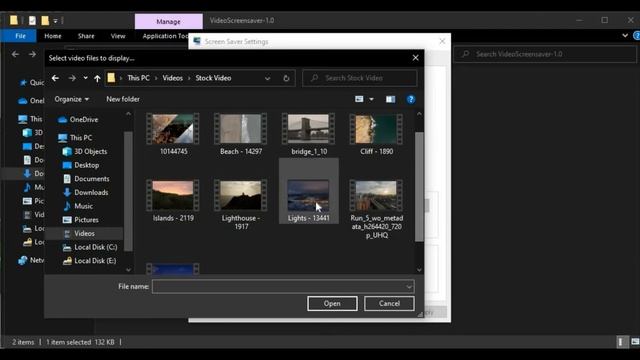640x360 pixels.
Task: Click Videos in the address path
Action: pos(173,78)
